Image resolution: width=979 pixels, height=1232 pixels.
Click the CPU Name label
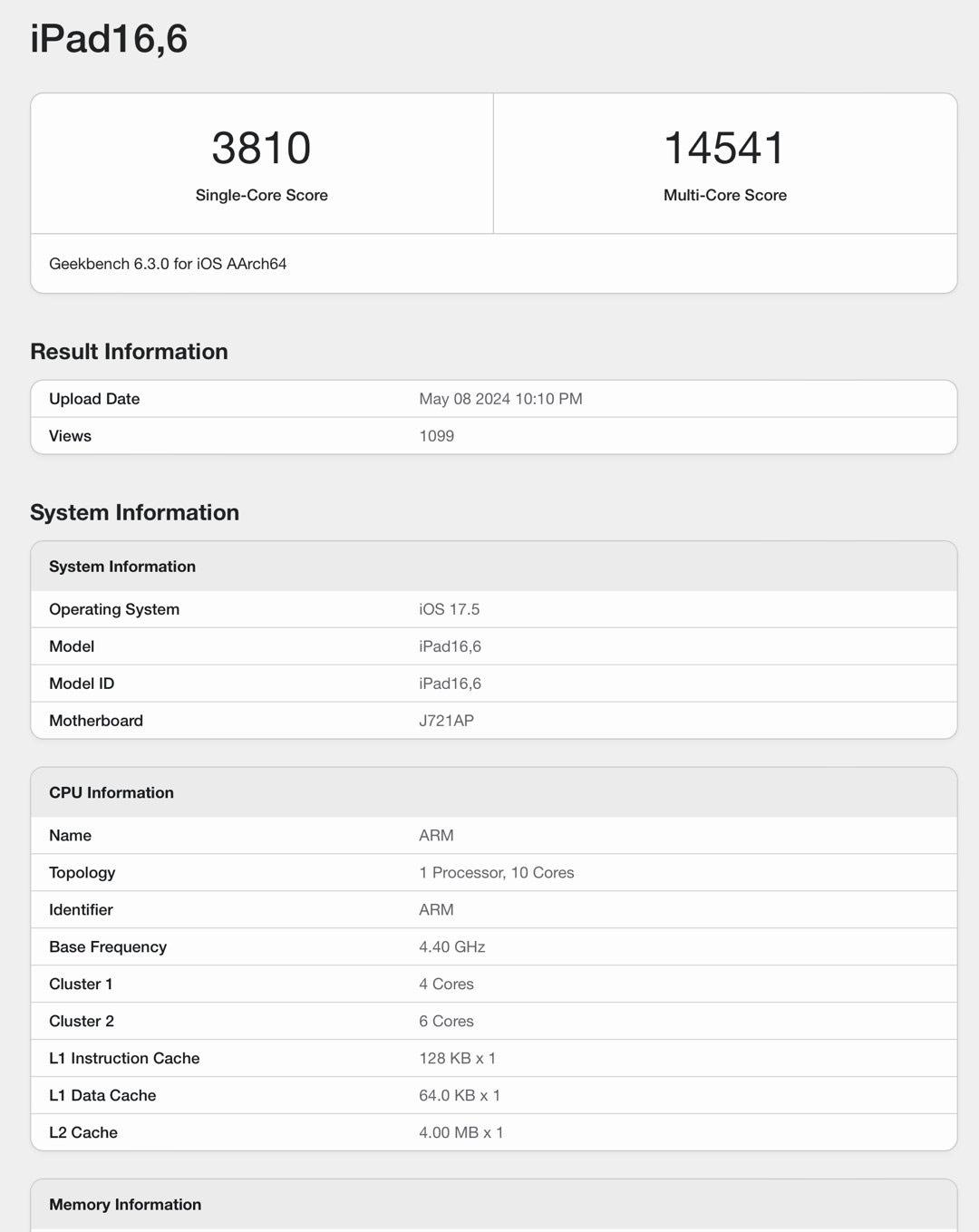70,836
